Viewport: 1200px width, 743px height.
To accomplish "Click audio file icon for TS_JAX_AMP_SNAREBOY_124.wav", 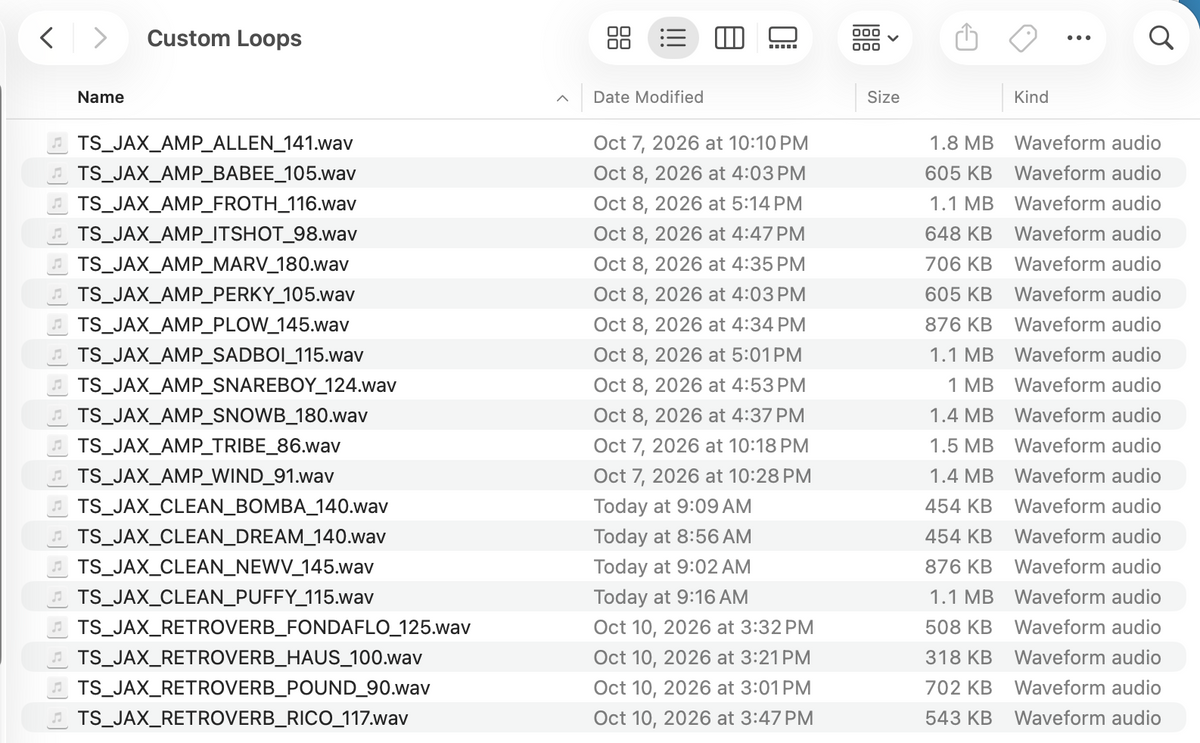I will 58,385.
